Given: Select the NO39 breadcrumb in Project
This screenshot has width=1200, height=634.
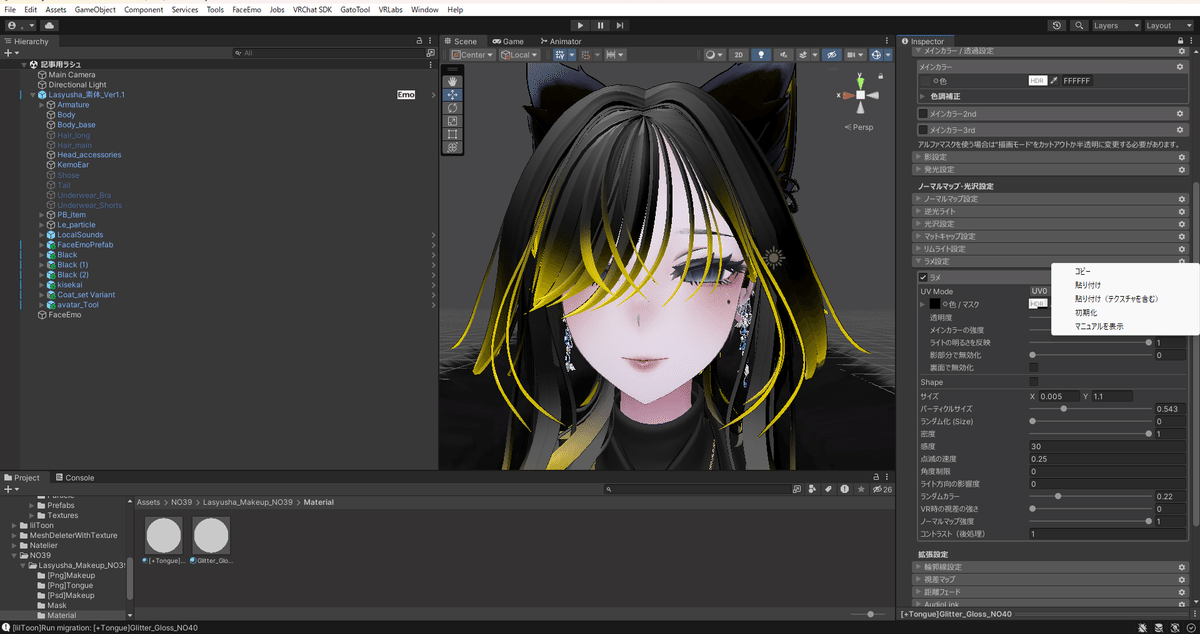Looking at the screenshot, I should pyautogui.click(x=180, y=502).
